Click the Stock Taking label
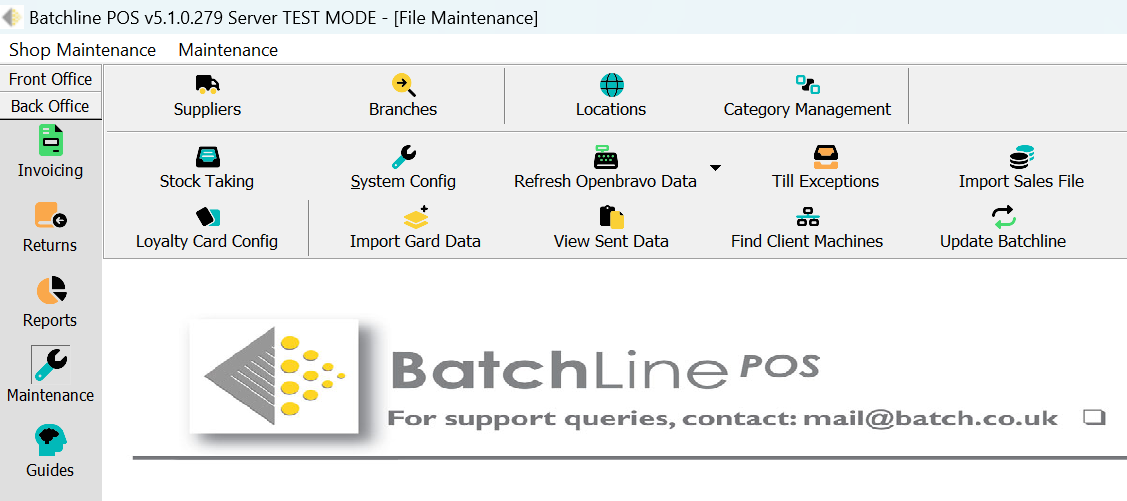Image resolution: width=1127 pixels, height=501 pixels. (207, 181)
